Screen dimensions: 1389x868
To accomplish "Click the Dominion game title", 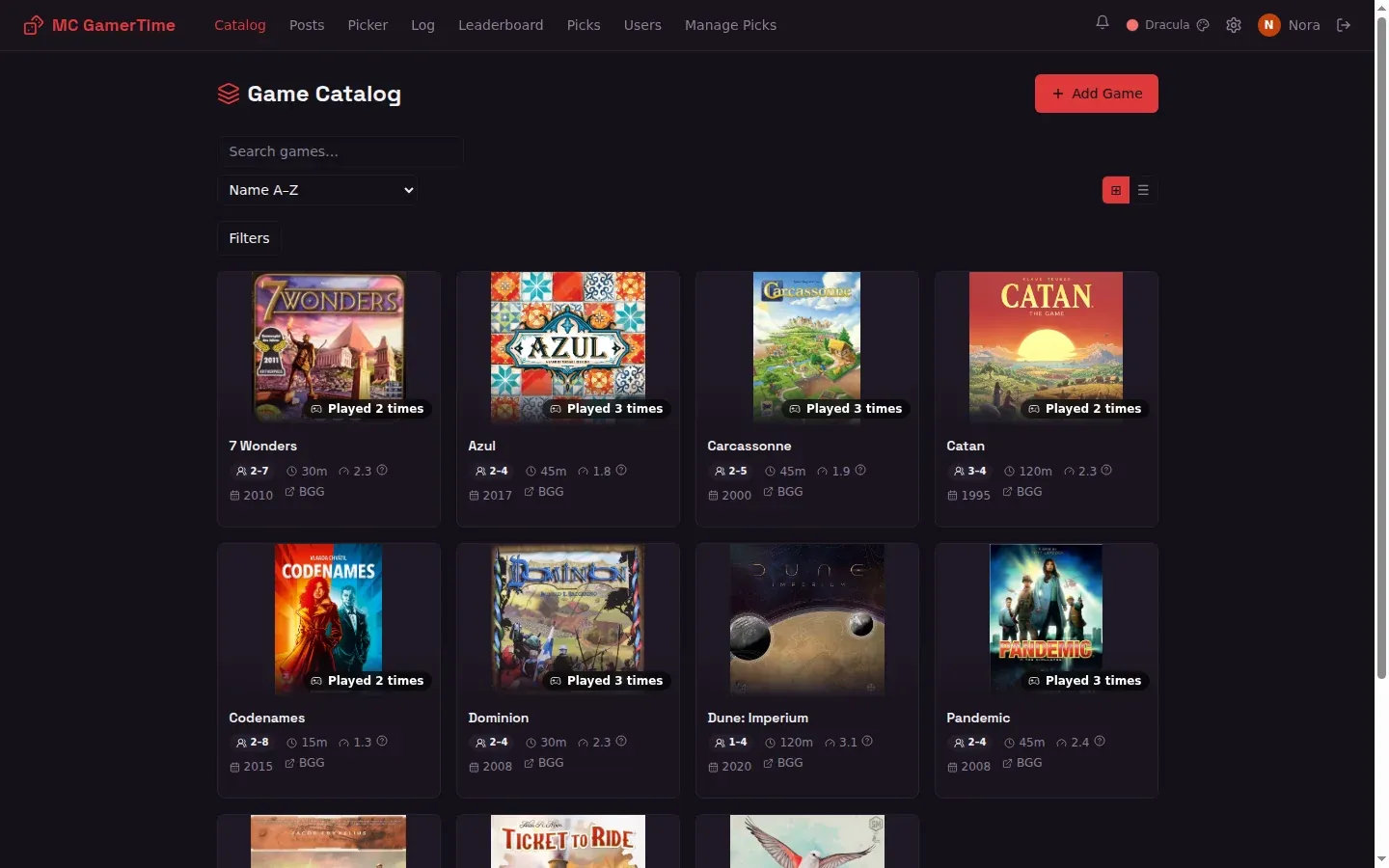I will click(499, 718).
